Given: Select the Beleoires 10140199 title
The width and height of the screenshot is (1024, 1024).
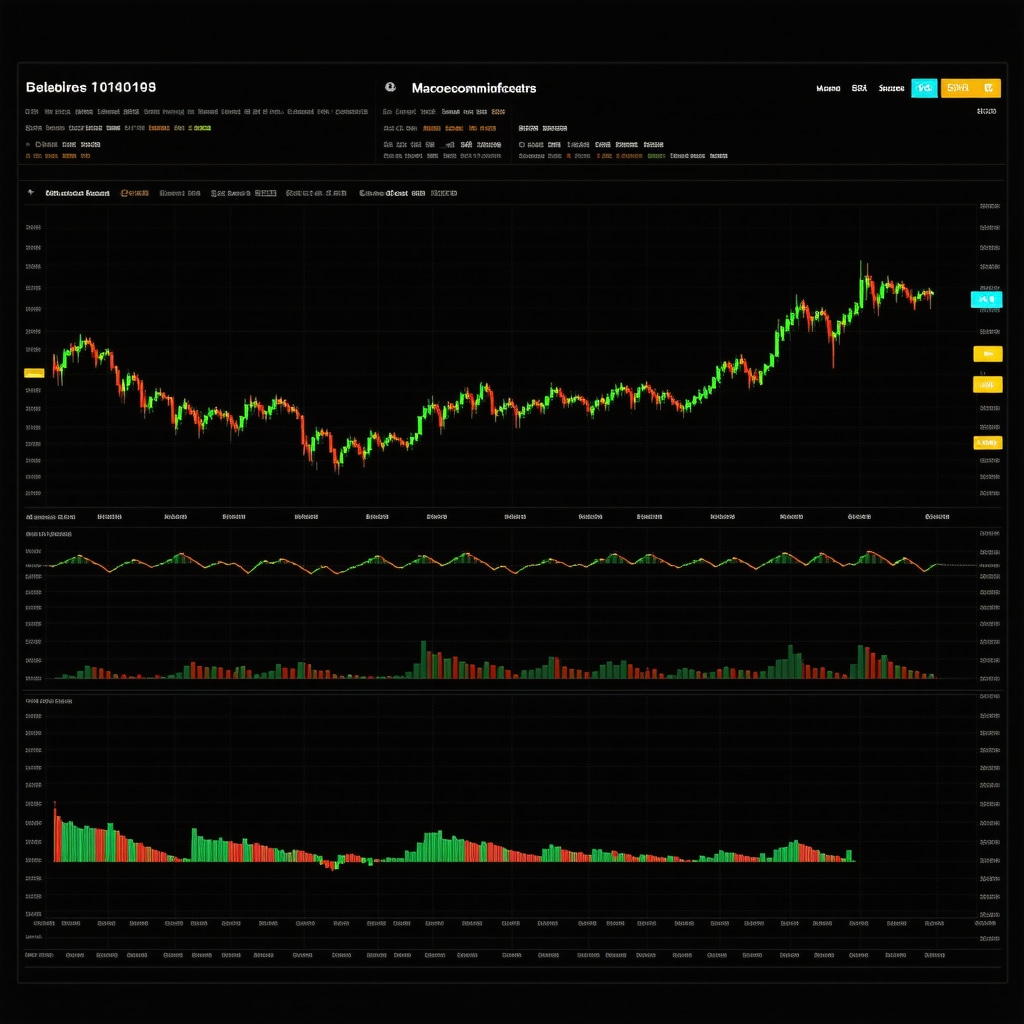Looking at the screenshot, I should tap(91, 87).
